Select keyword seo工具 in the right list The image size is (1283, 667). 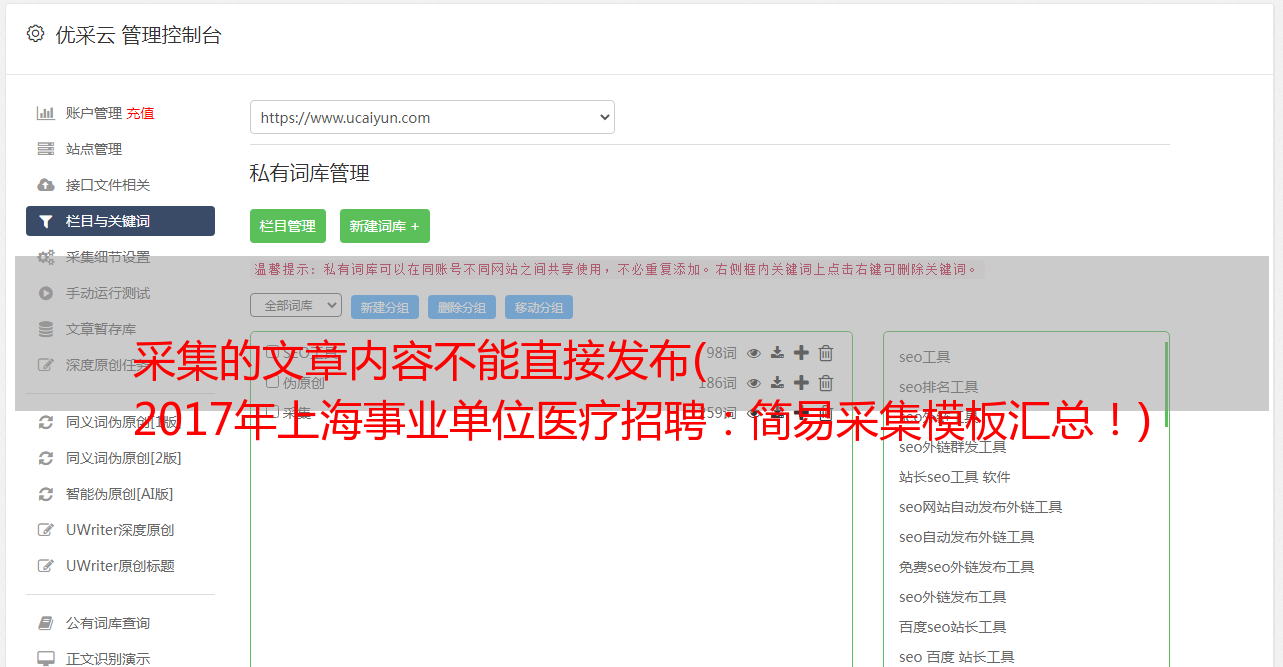pos(925,357)
